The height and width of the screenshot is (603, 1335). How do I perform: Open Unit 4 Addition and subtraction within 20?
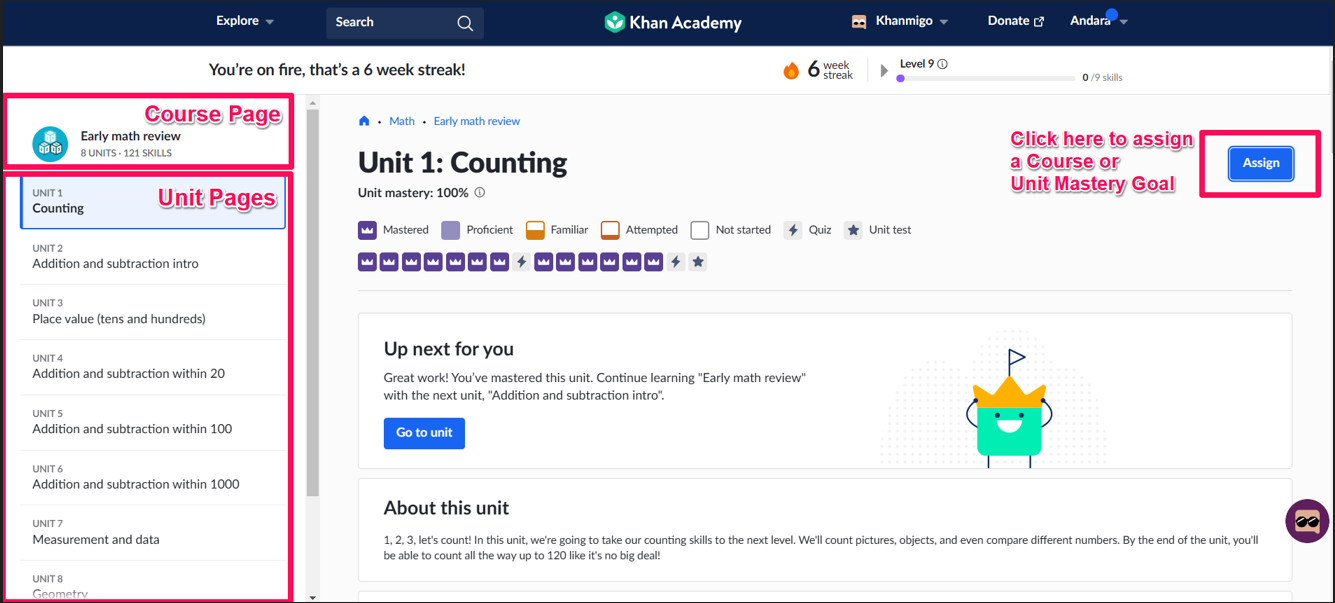coord(153,367)
